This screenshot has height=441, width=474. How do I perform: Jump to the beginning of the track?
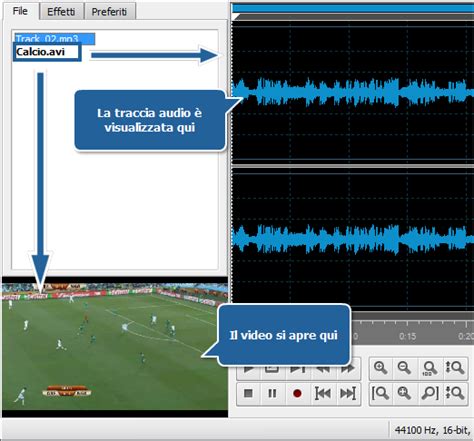click(323, 394)
